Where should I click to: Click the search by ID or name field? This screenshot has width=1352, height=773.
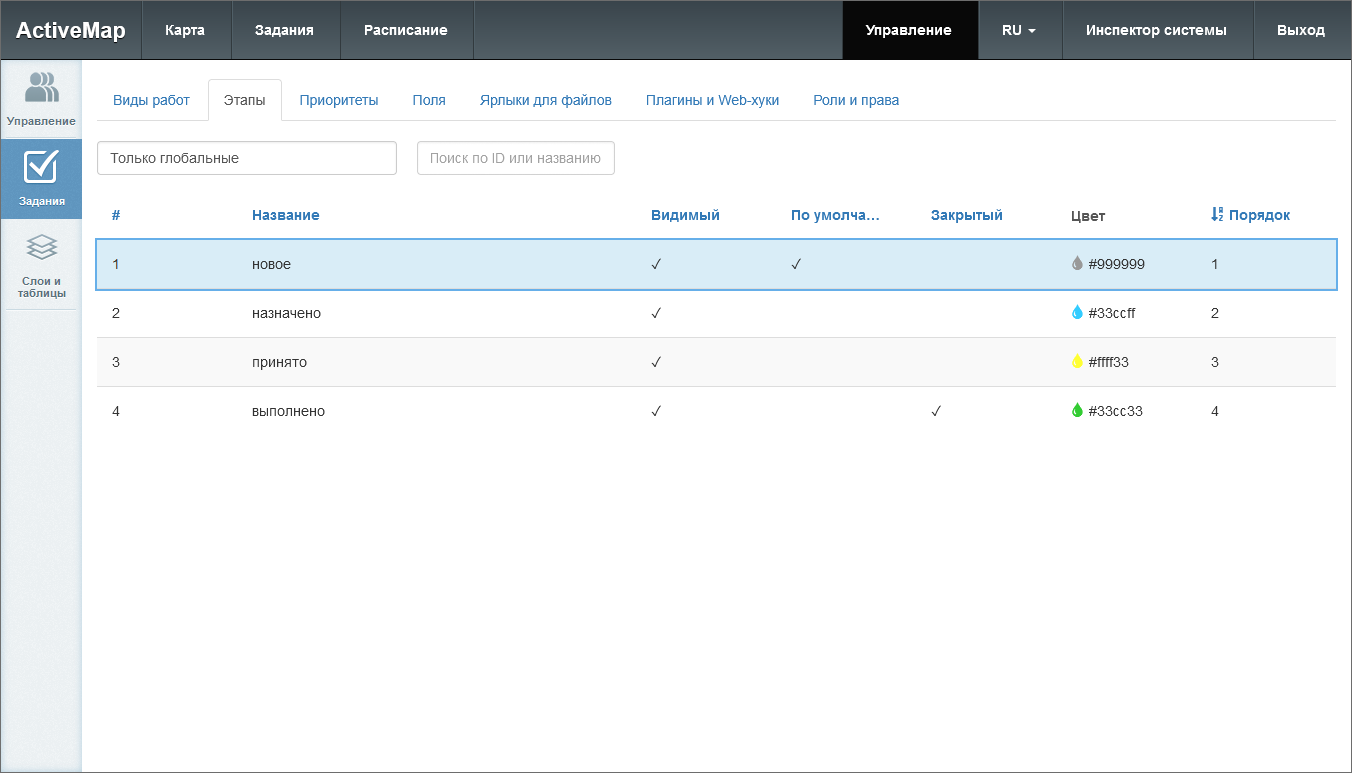(515, 158)
